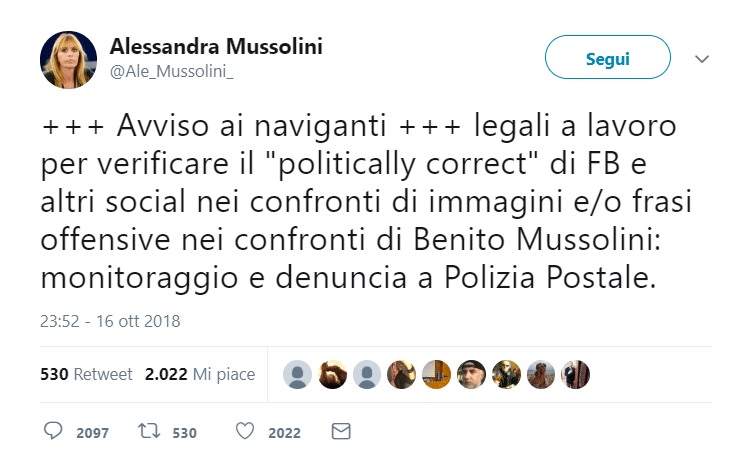Follow the account with the Segui button
This screenshot has width=750, height=474.
pyautogui.click(x=607, y=59)
